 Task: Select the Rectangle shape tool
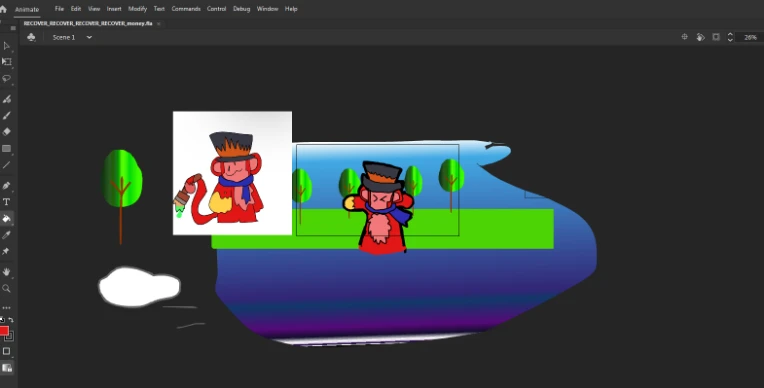click(x=7, y=149)
